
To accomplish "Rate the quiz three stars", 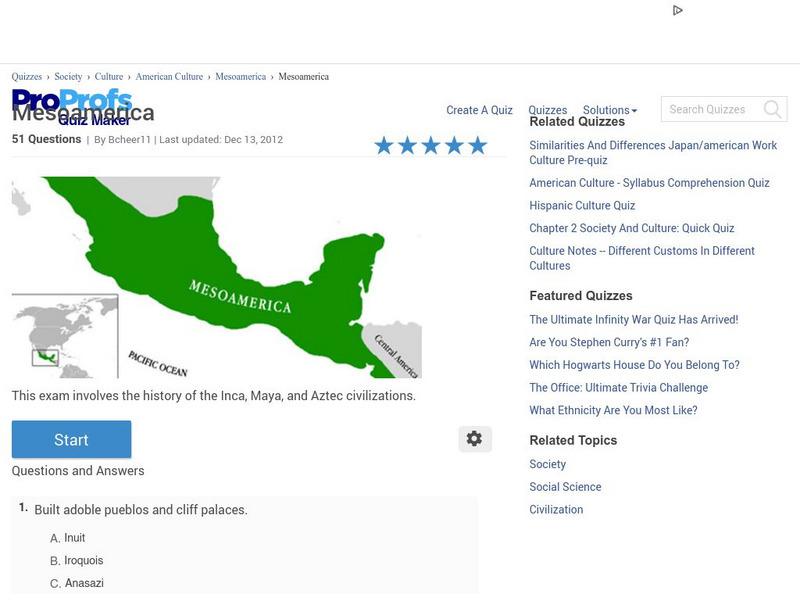I will tap(431, 146).
